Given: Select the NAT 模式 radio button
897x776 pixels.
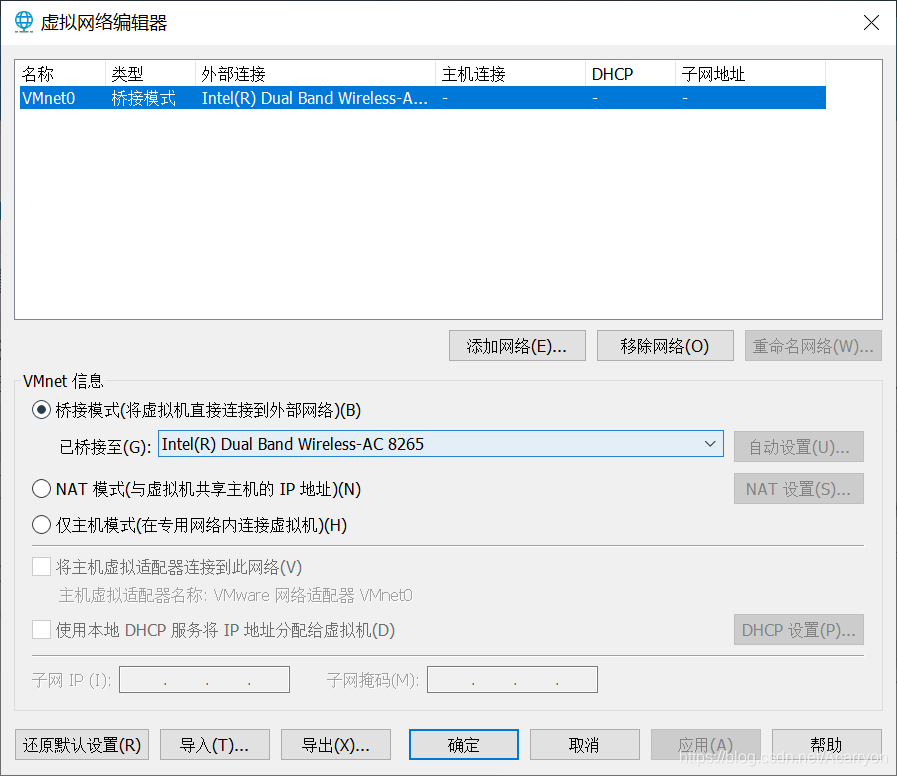Looking at the screenshot, I should [41, 489].
